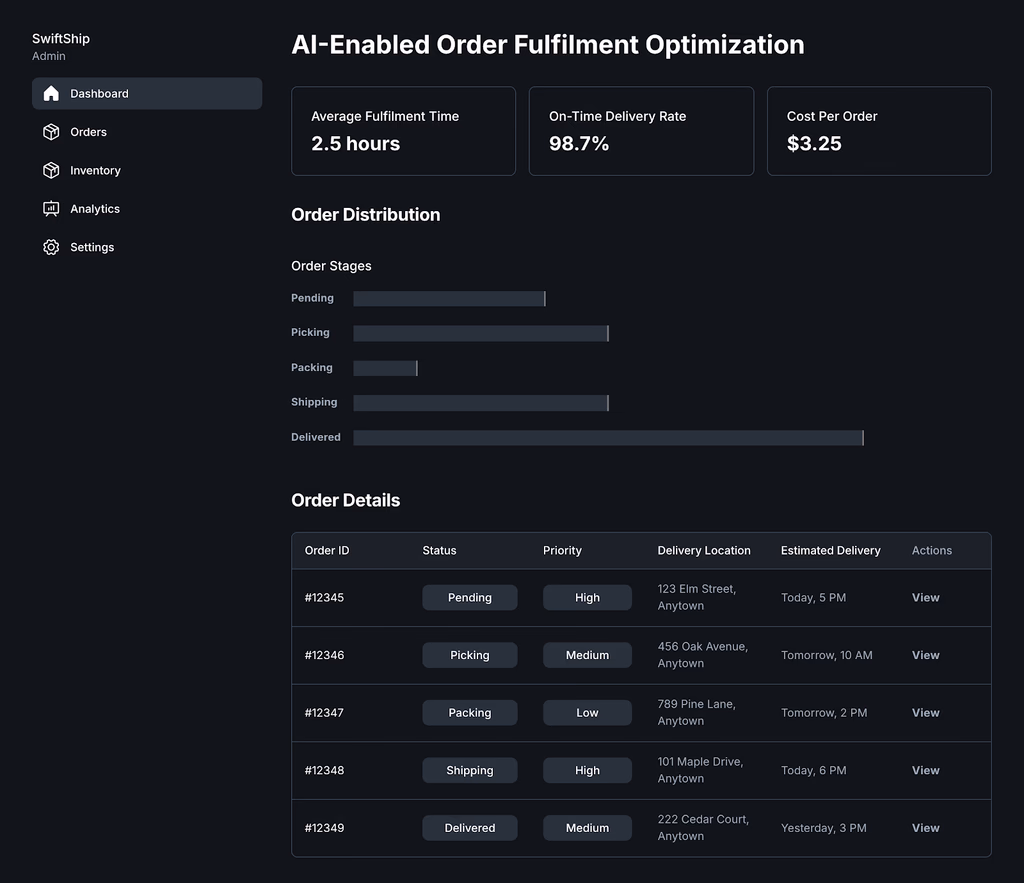Click order ID #12347

point(324,713)
